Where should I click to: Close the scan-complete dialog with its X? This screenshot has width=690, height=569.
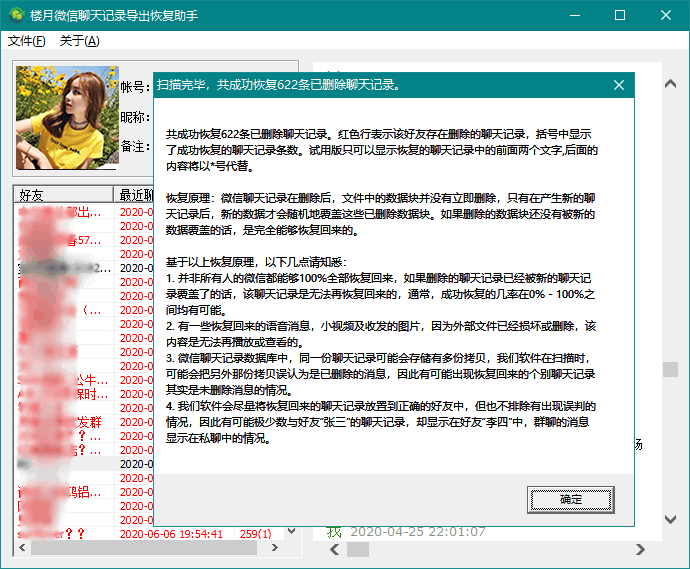point(619,85)
